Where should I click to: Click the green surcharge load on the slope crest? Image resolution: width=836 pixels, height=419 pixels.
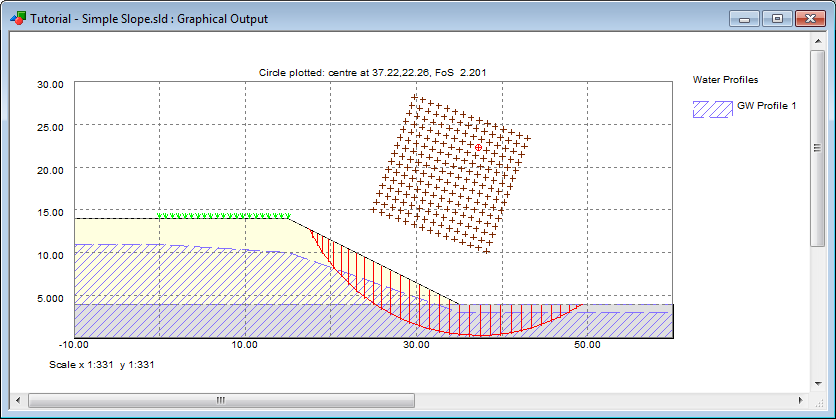point(224,216)
